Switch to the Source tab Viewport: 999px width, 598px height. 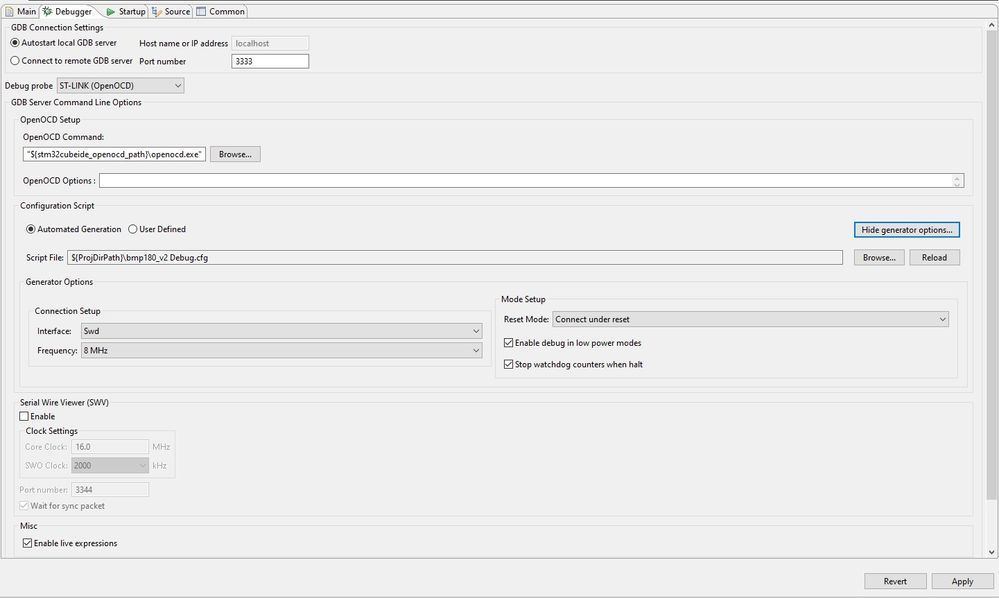click(x=171, y=11)
